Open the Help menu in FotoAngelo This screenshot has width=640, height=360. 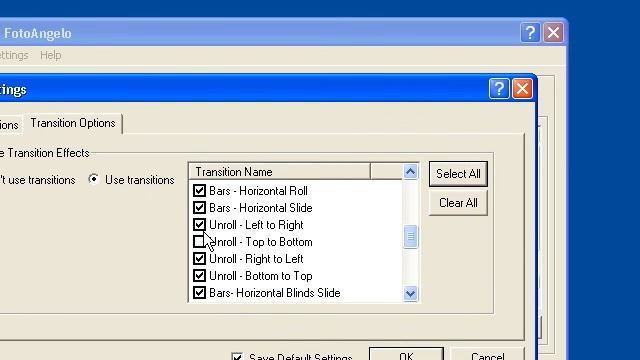[x=51, y=55]
